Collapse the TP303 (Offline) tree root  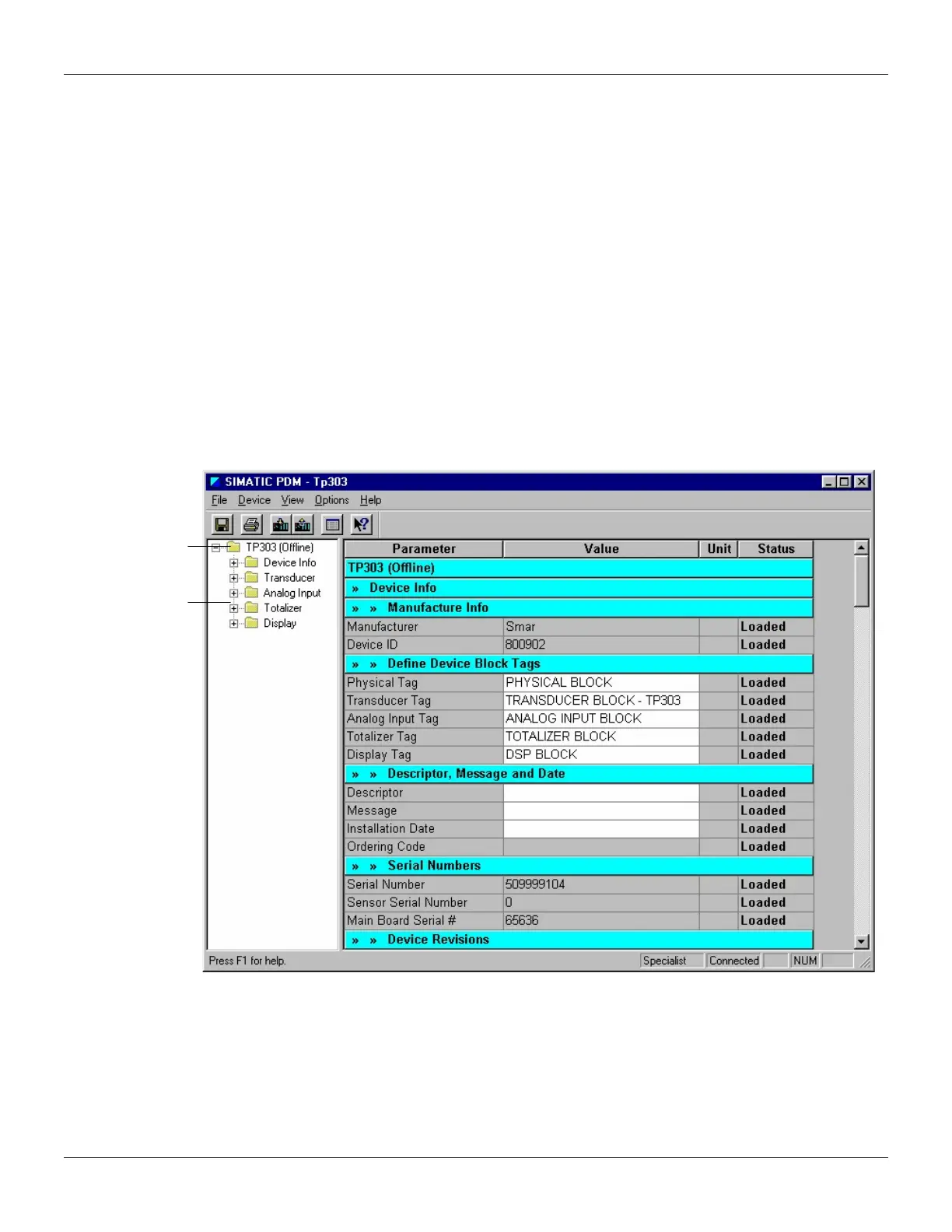pos(216,548)
